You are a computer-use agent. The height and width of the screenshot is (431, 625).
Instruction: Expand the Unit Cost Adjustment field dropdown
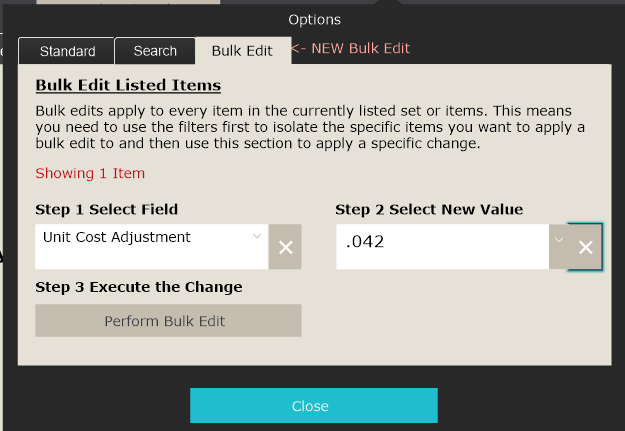[257, 237]
